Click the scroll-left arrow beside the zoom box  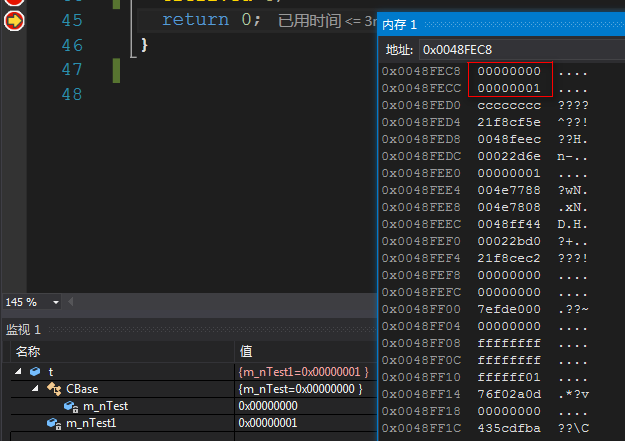pyautogui.click(x=71, y=302)
